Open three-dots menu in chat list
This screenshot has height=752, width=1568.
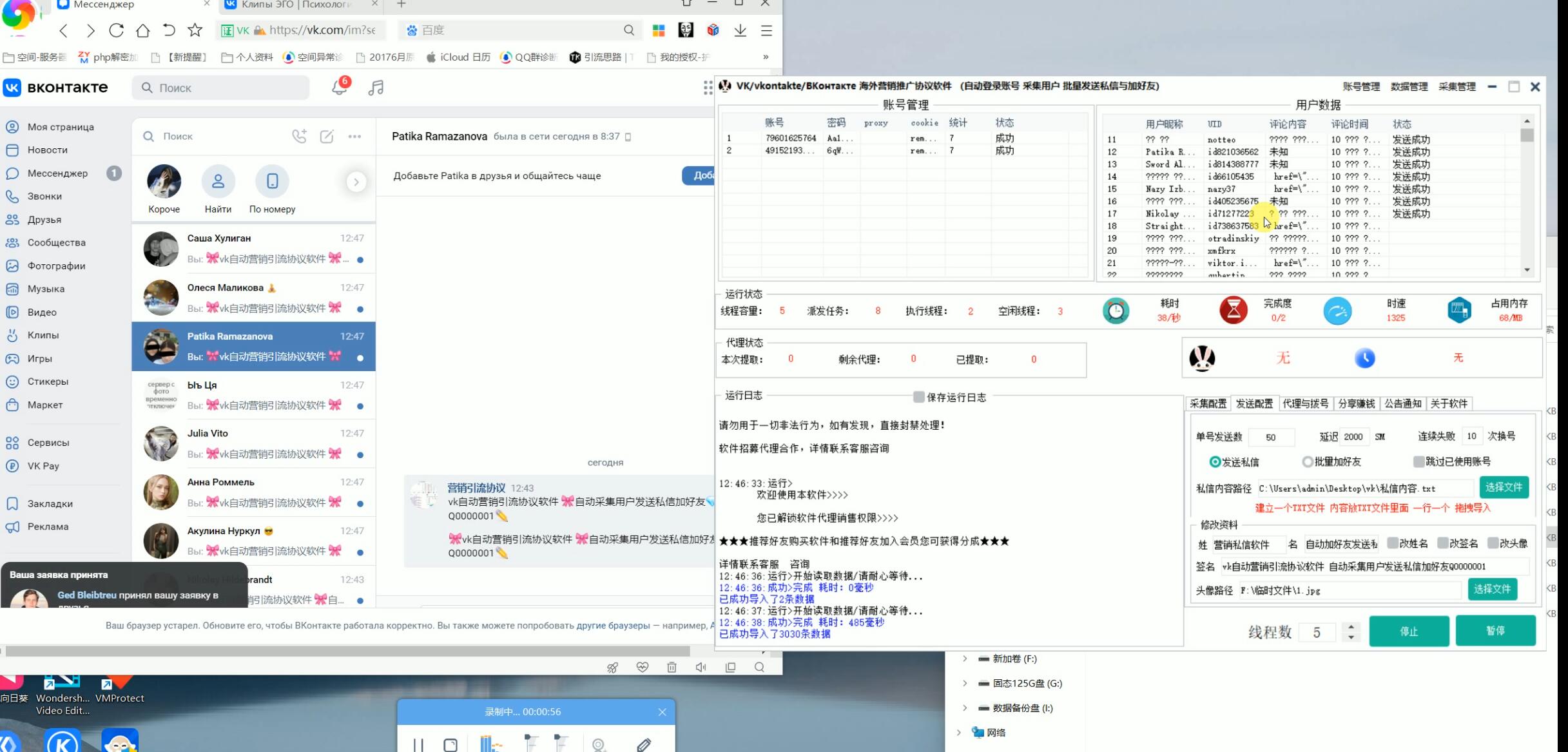[354, 136]
